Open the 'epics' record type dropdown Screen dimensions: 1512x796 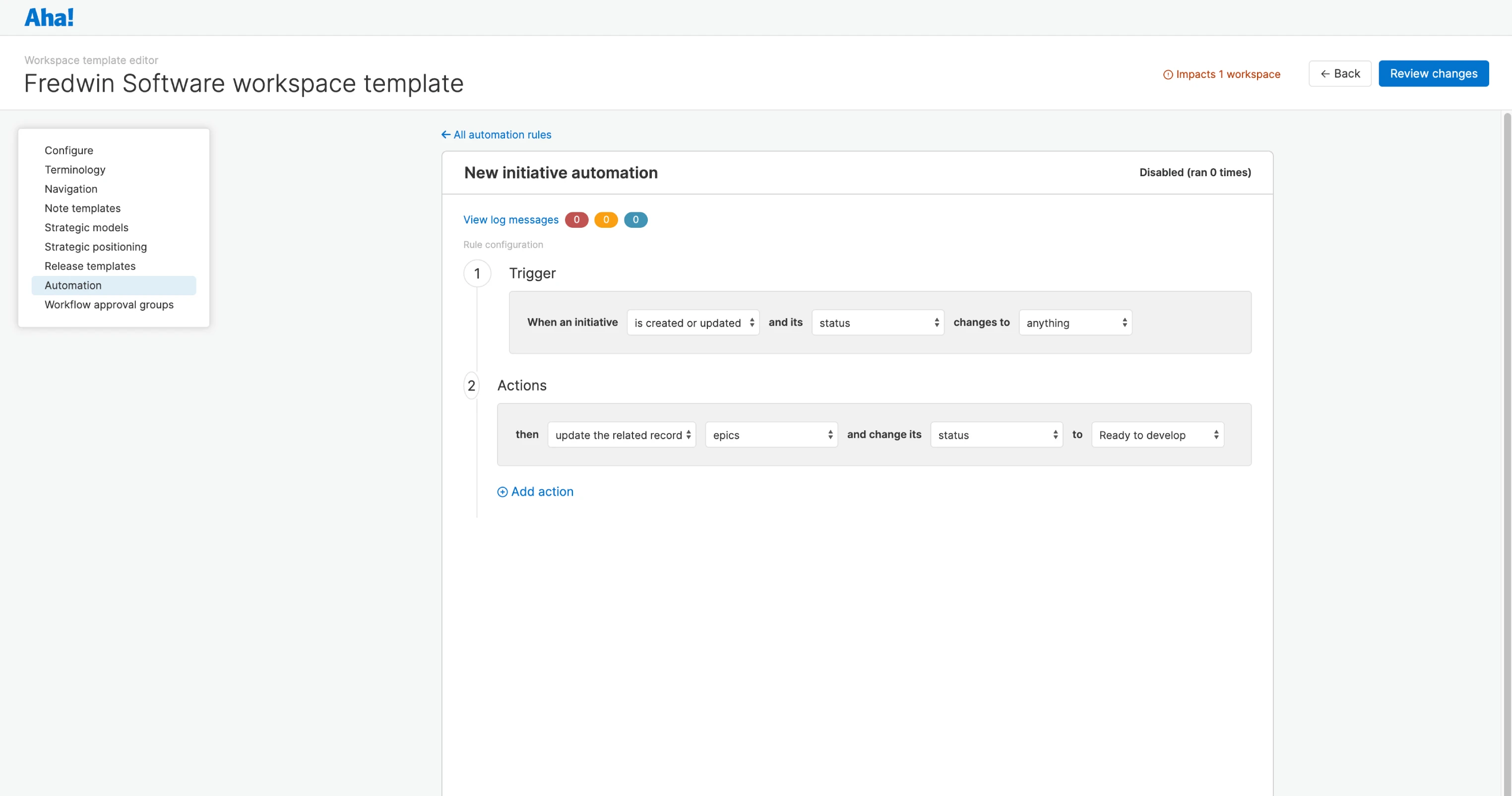[x=771, y=434]
